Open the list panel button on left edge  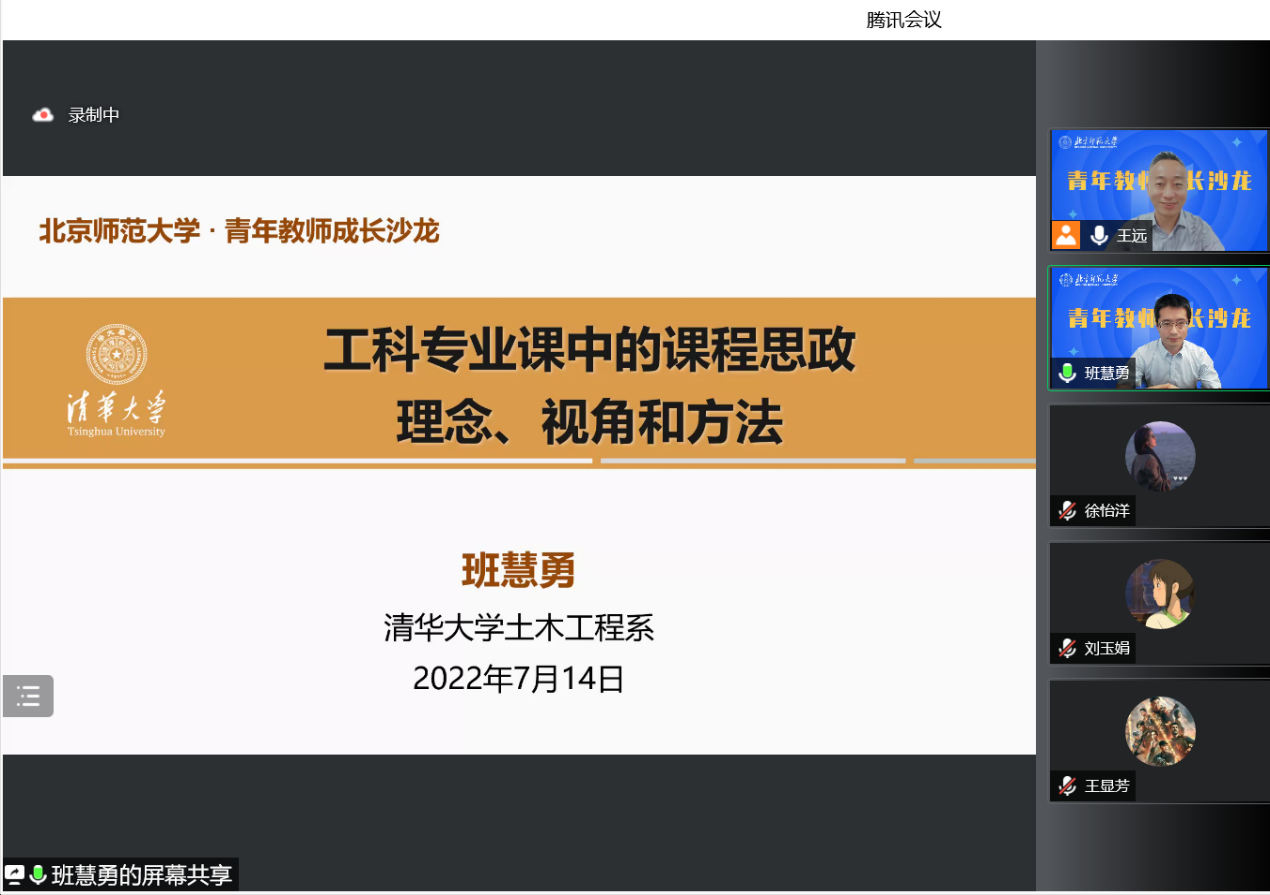pos(28,696)
